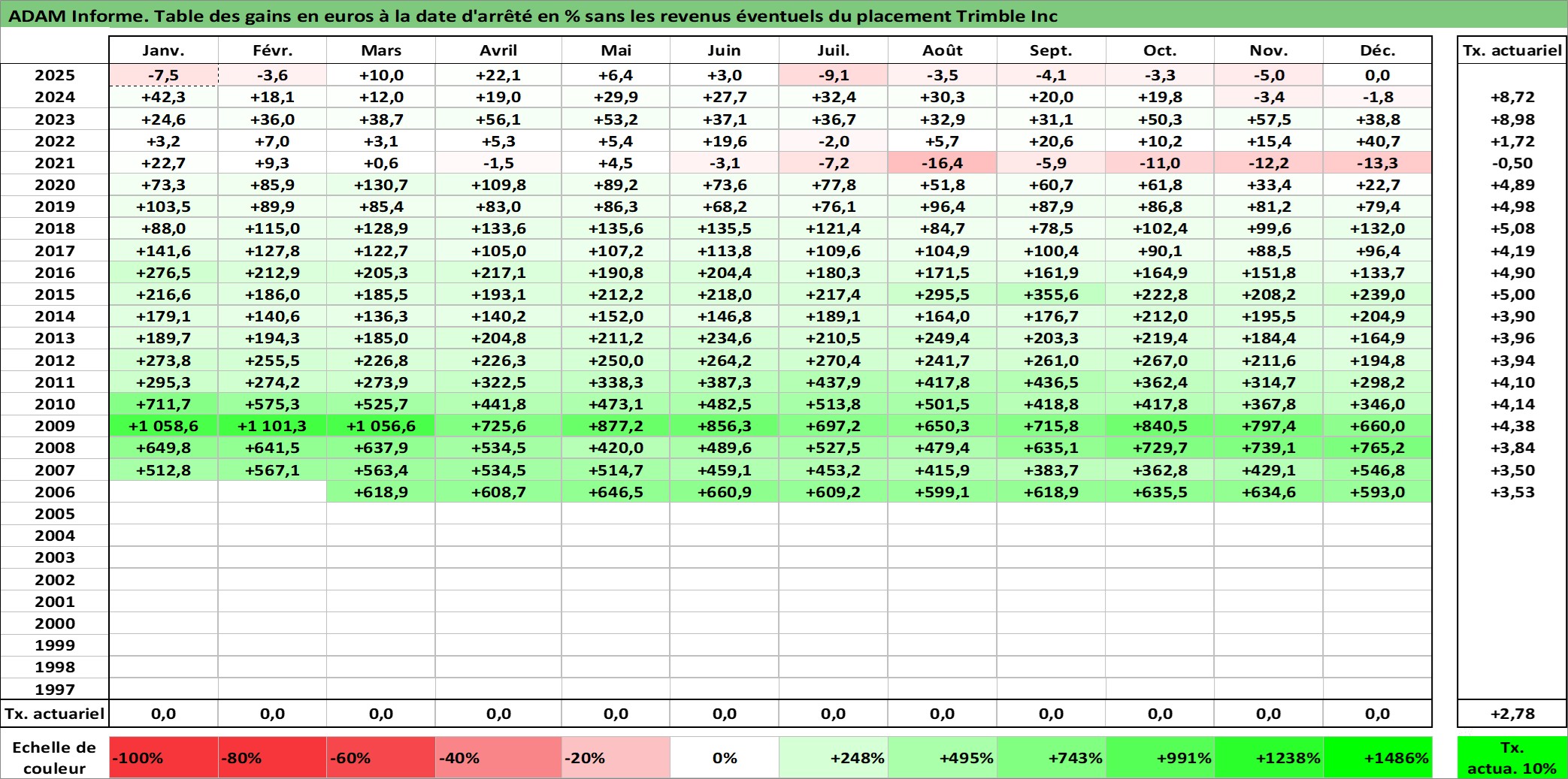Select the 'Déc.' column header
The image size is (1568, 779).
coord(1377,50)
